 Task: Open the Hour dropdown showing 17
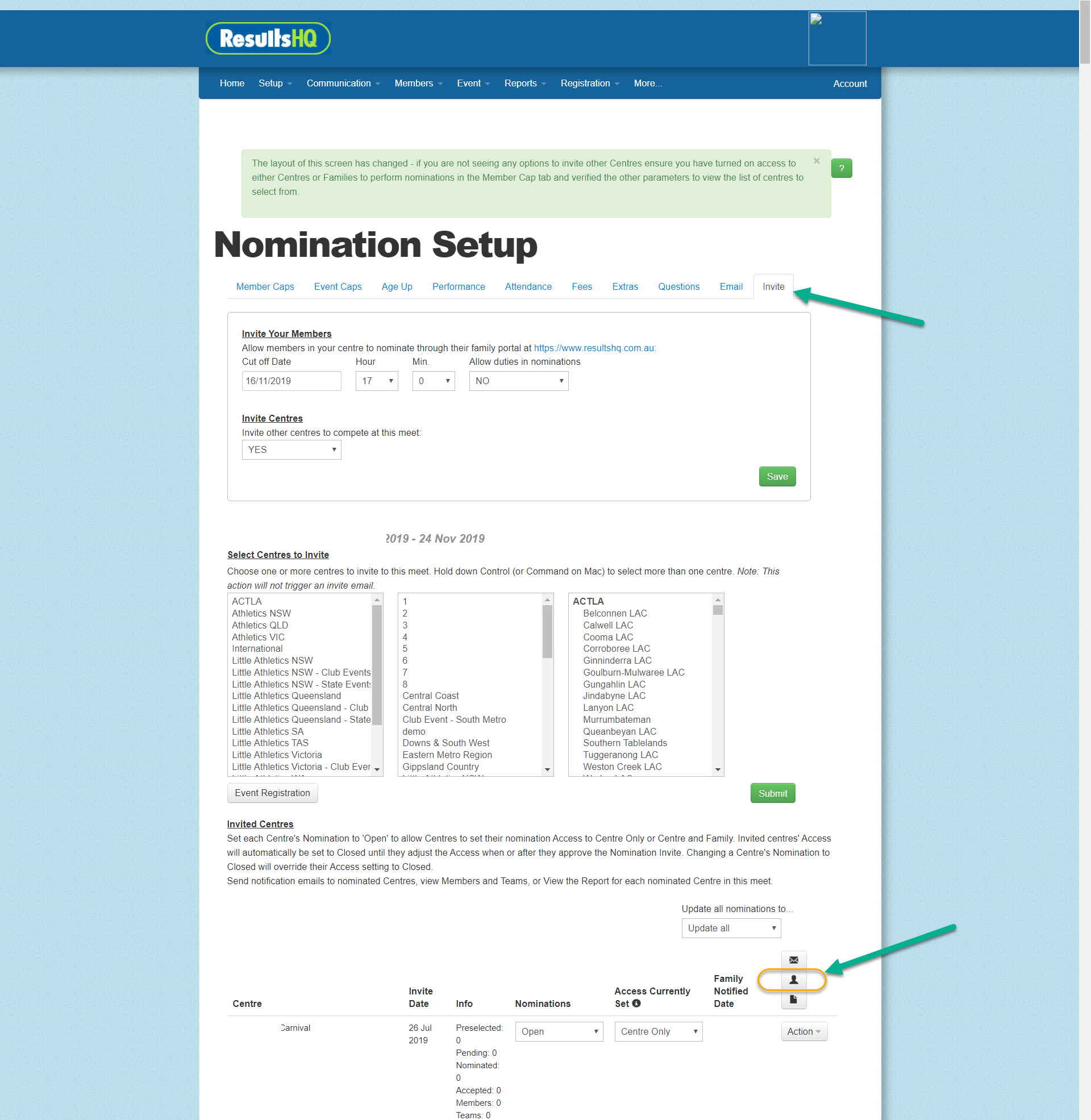point(377,381)
